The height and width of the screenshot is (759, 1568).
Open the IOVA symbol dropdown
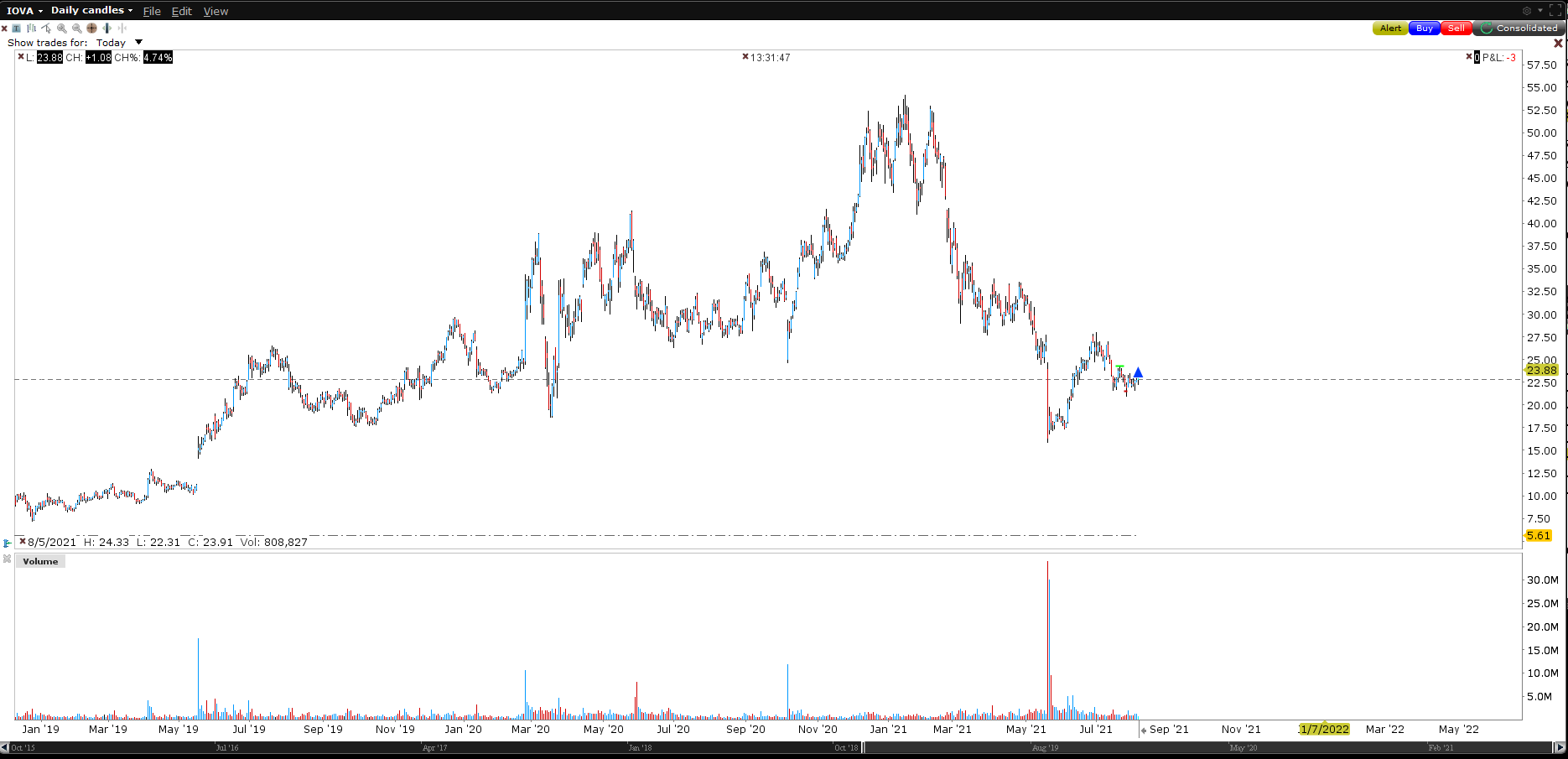pos(25,11)
